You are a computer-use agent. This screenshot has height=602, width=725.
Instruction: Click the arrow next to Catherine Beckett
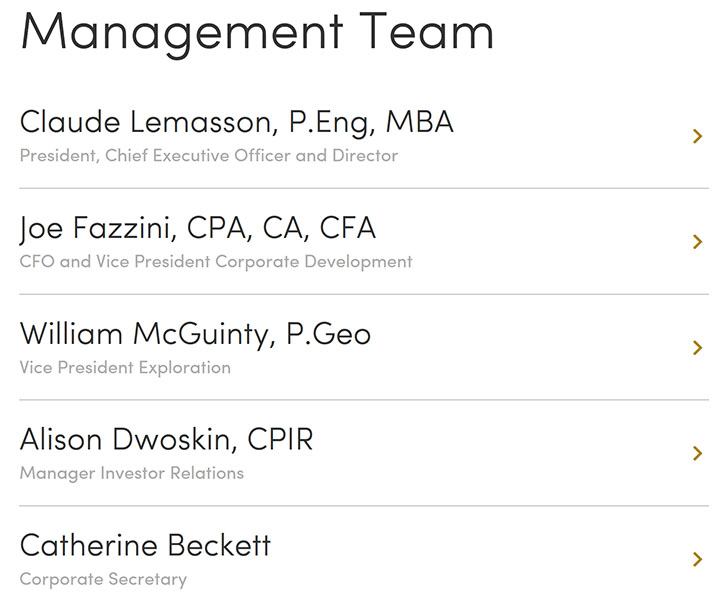pos(698,559)
